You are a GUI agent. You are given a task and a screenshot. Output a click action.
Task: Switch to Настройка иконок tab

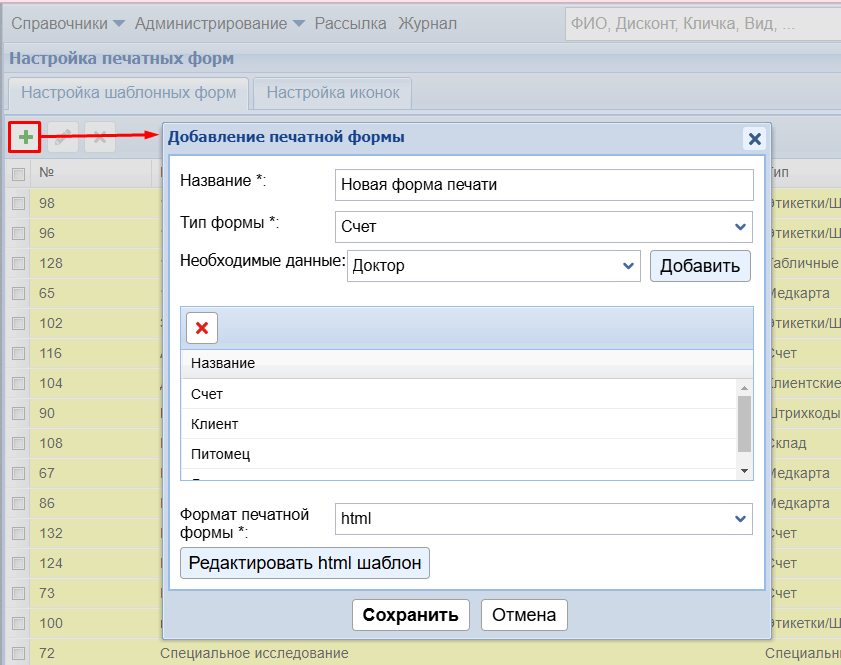(333, 93)
